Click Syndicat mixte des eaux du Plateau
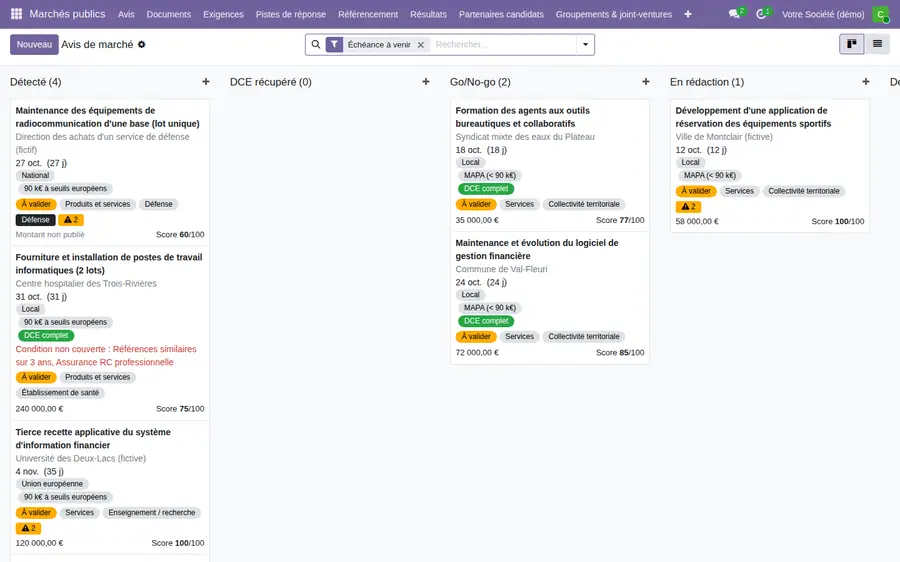 pyautogui.click(x=525, y=137)
